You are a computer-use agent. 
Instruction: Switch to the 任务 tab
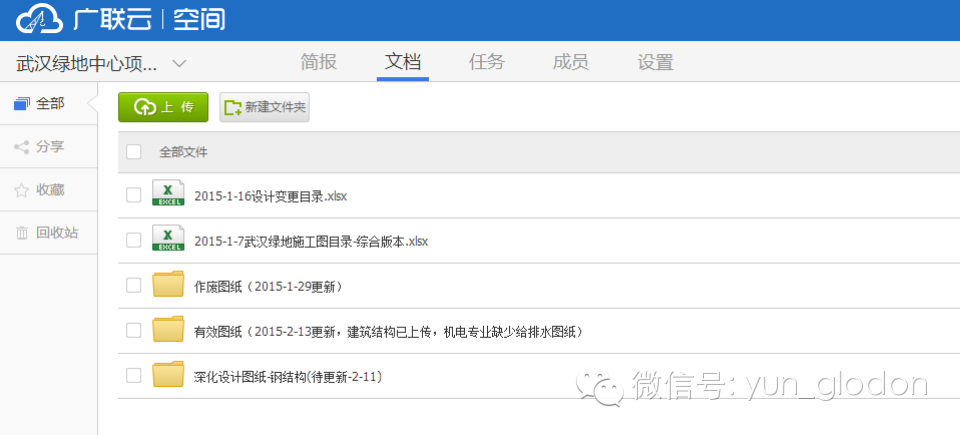(487, 62)
